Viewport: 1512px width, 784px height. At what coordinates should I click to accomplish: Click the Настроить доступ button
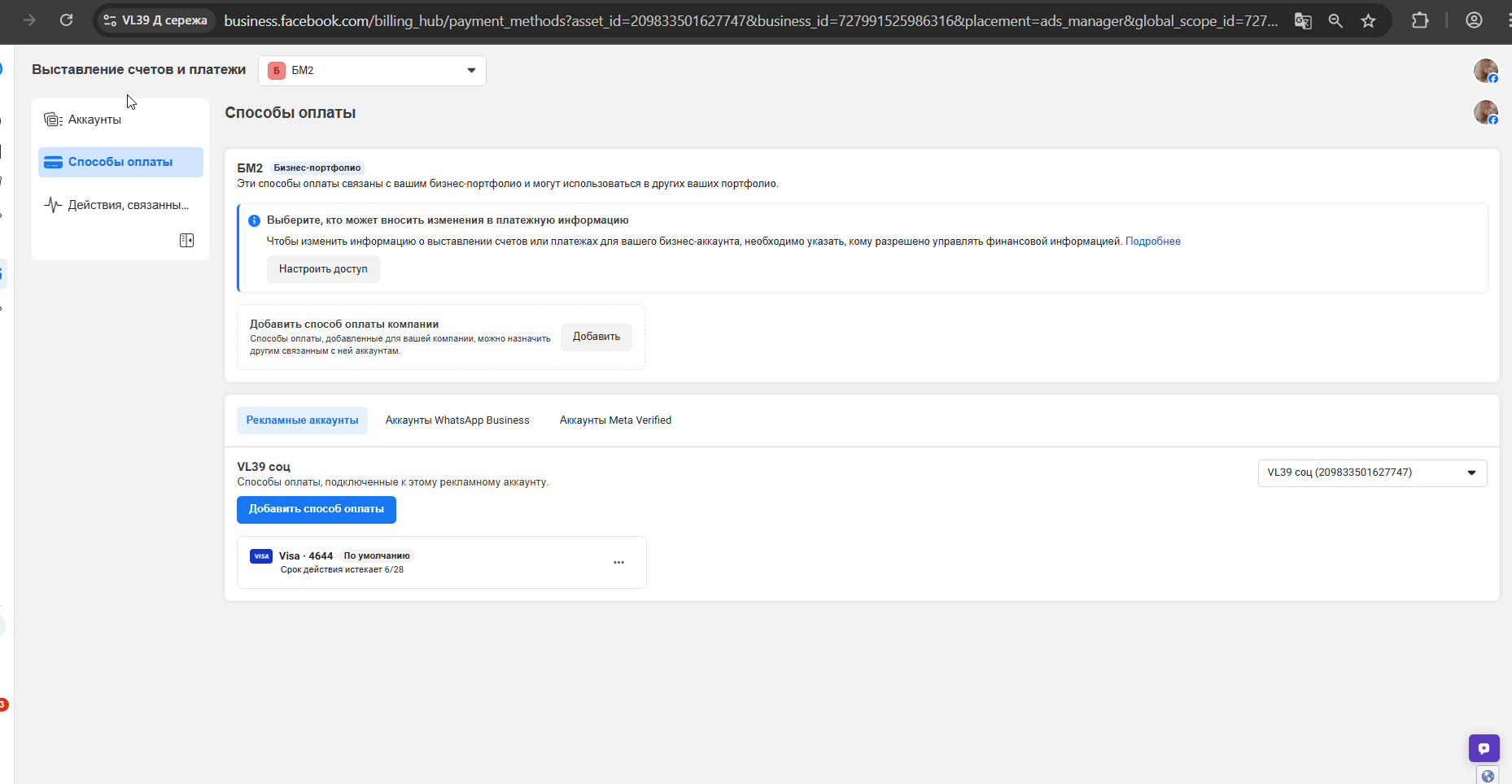click(323, 269)
